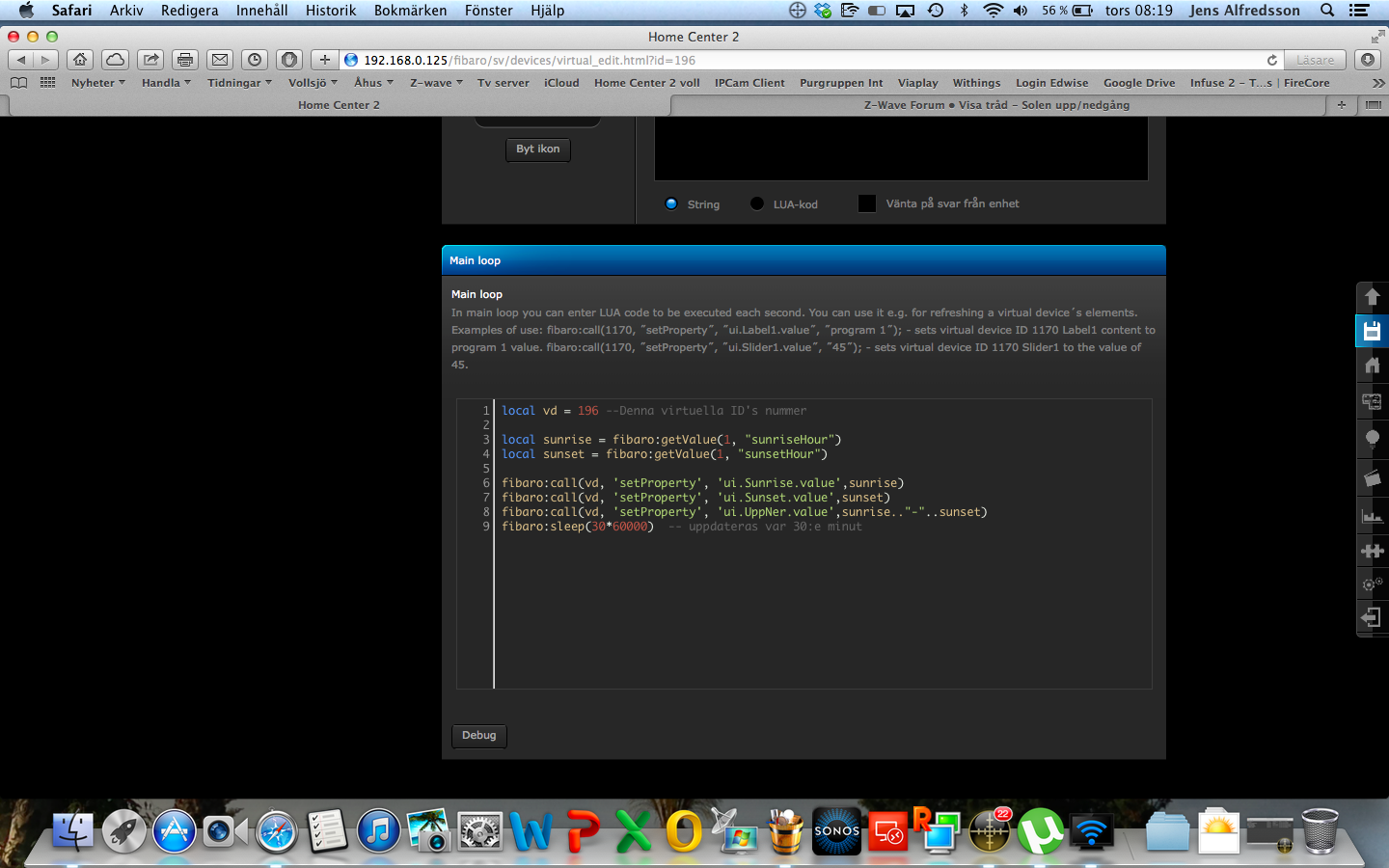Viewport: 1389px width, 868px height.
Task: Open Home Center 2 voll bookmark
Action: 646,83
